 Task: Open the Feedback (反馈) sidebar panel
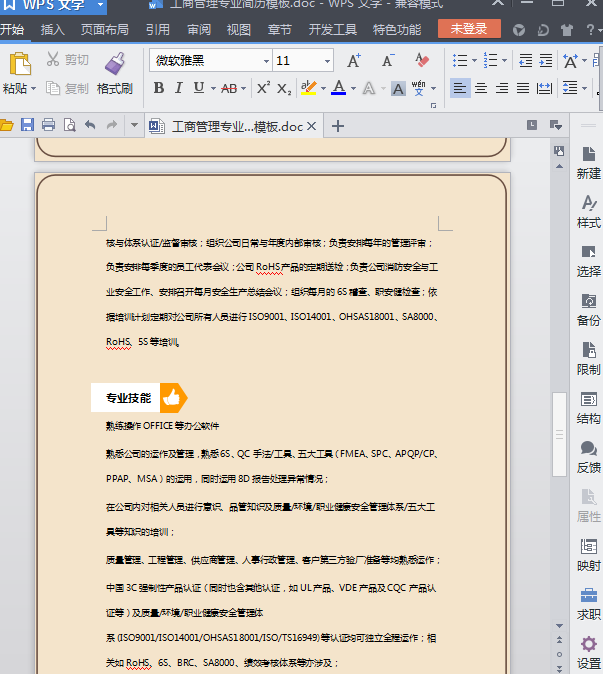pyautogui.click(x=588, y=457)
